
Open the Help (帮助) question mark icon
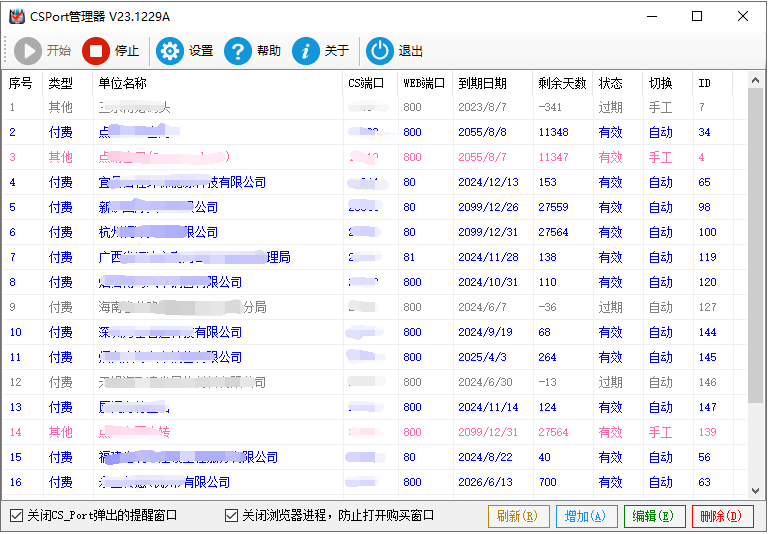(x=238, y=51)
